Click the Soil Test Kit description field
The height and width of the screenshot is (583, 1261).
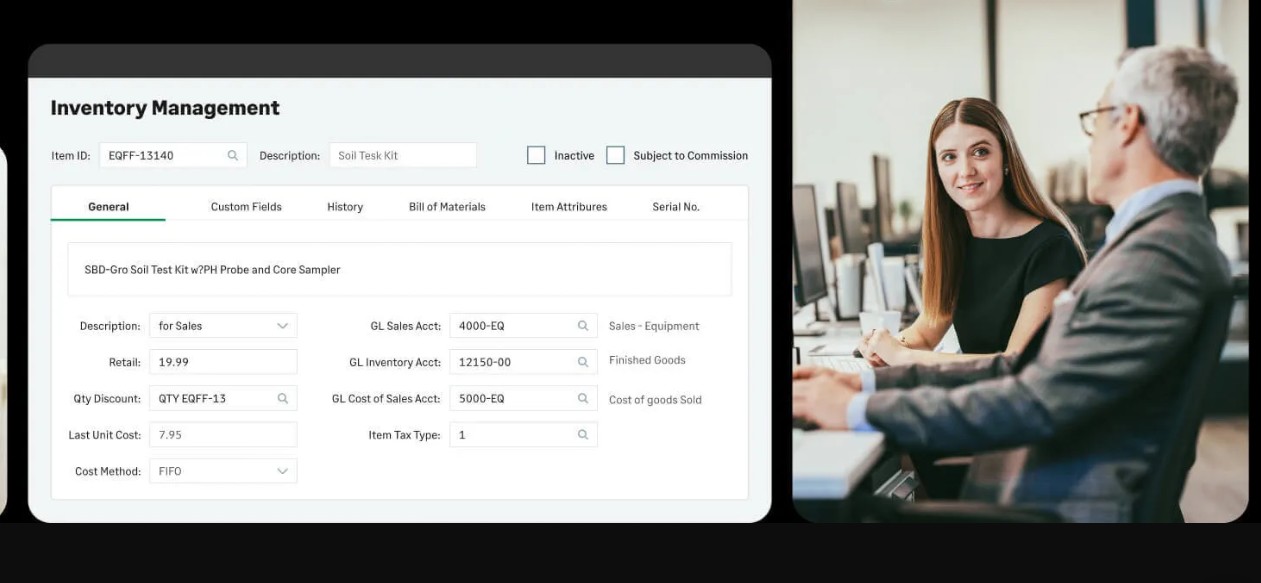(x=402, y=156)
